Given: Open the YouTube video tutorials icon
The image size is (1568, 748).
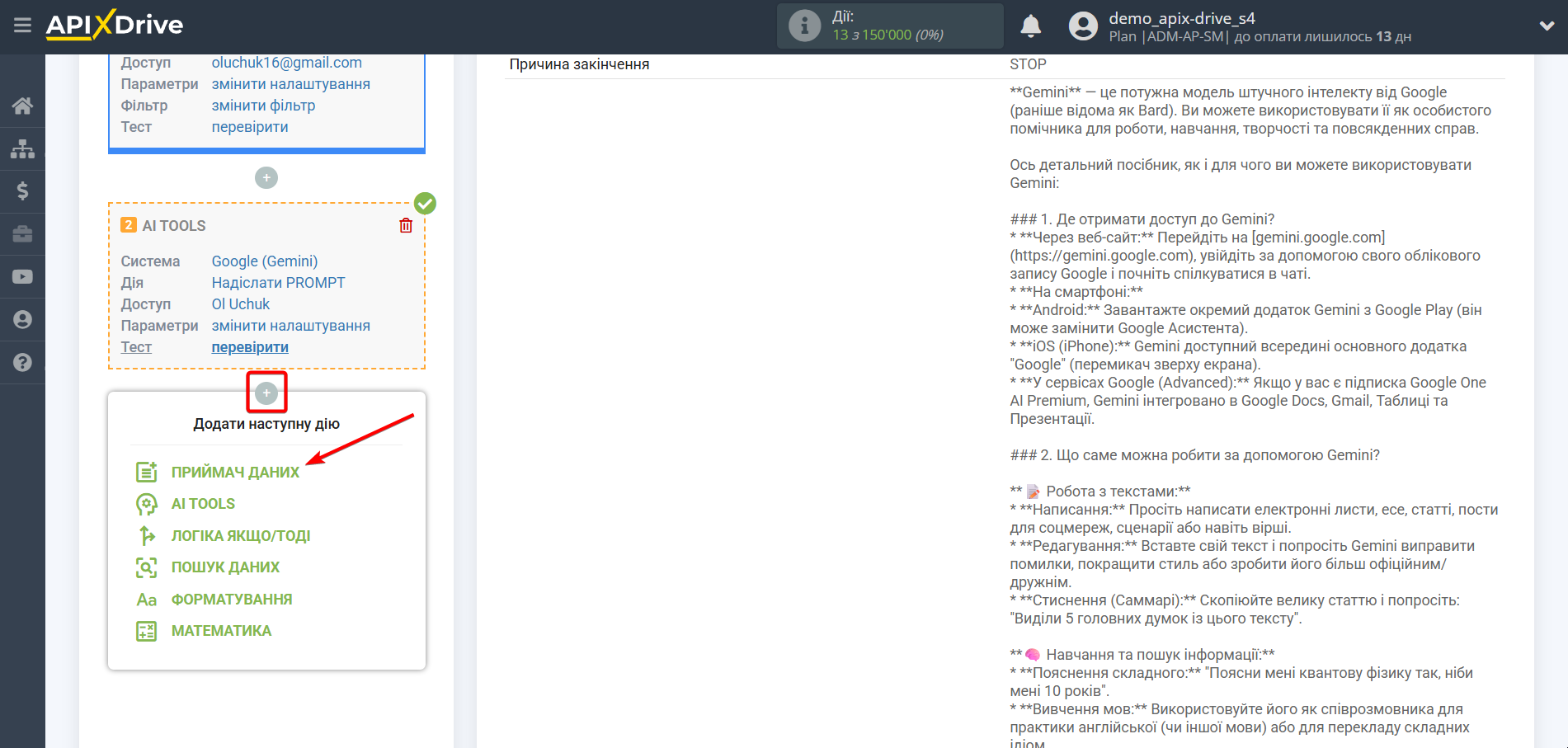Looking at the screenshot, I should (22, 277).
